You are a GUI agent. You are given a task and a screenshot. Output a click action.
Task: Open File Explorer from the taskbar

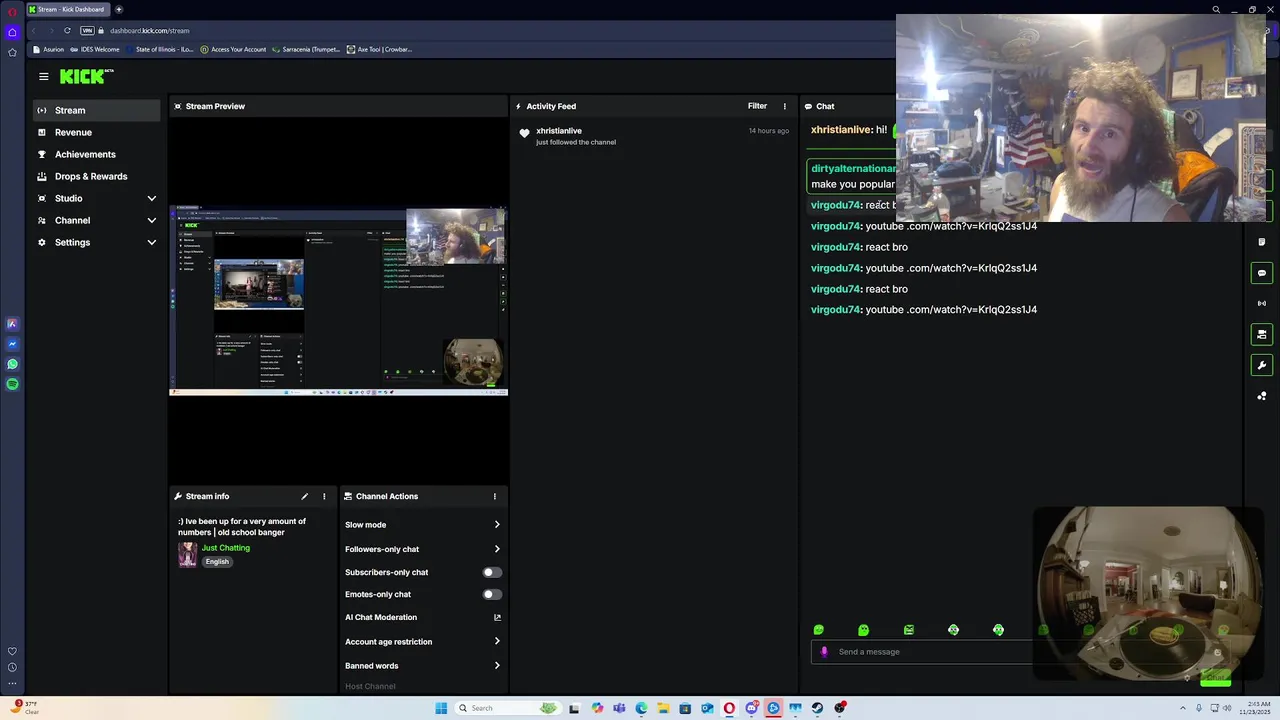663,708
